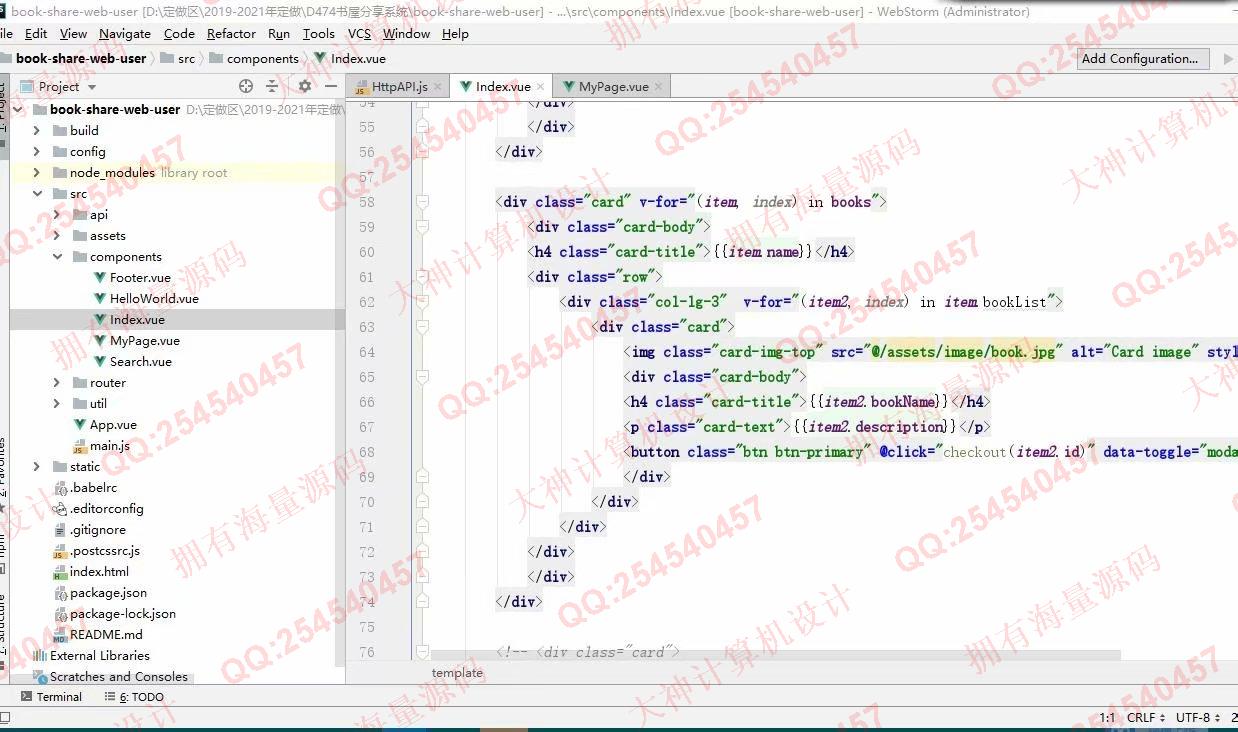
Task: Select README.md in project tree
Action: pos(106,634)
